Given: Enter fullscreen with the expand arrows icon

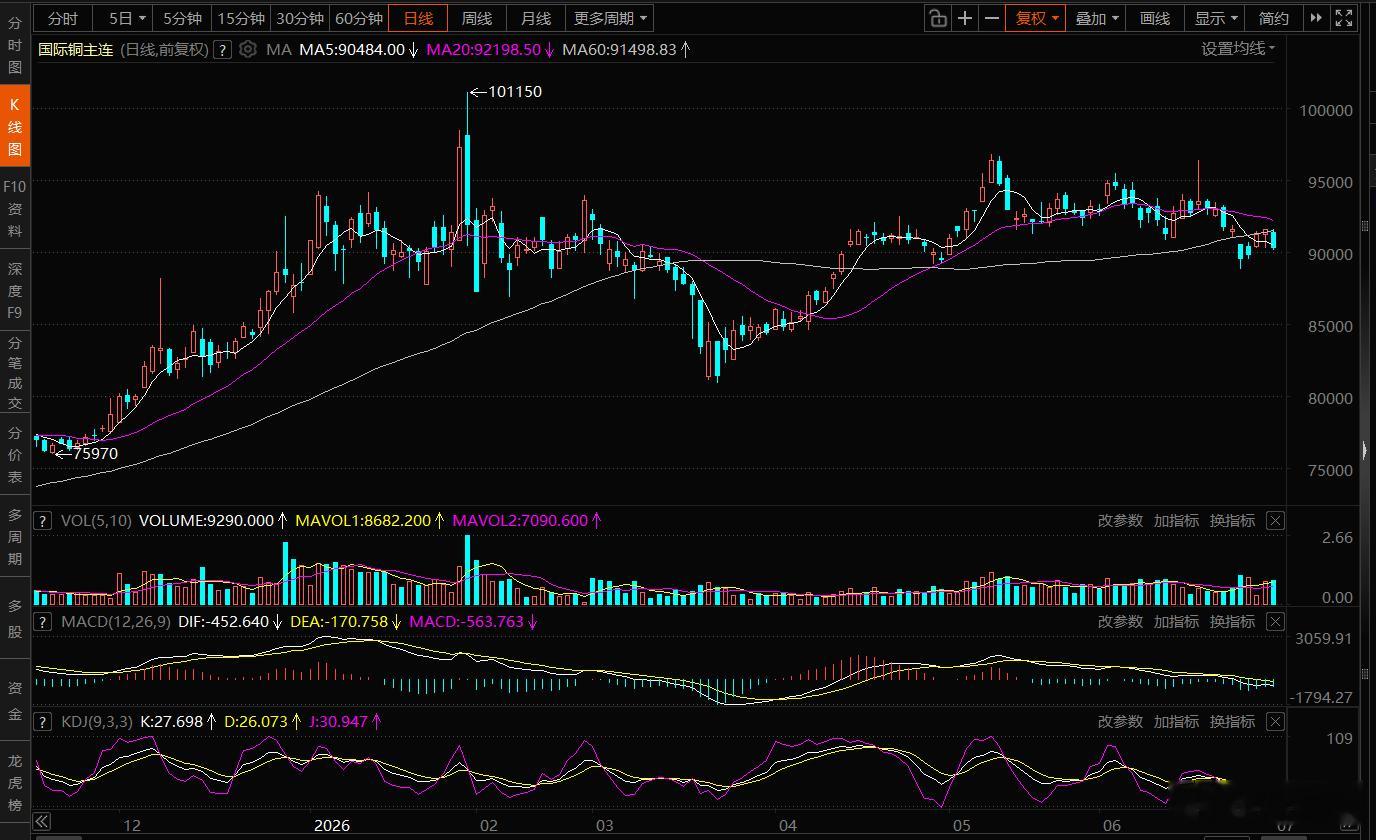Looking at the screenshot, I should [1343, 18].
